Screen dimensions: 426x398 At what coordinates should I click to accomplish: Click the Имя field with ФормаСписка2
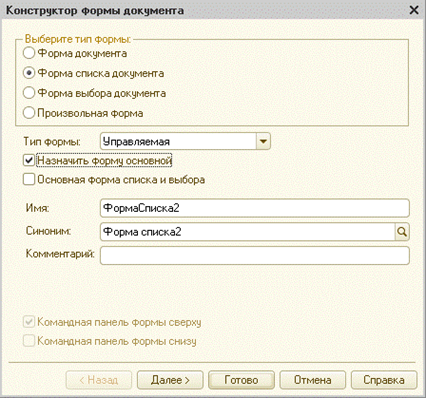[x=255, y=208]
